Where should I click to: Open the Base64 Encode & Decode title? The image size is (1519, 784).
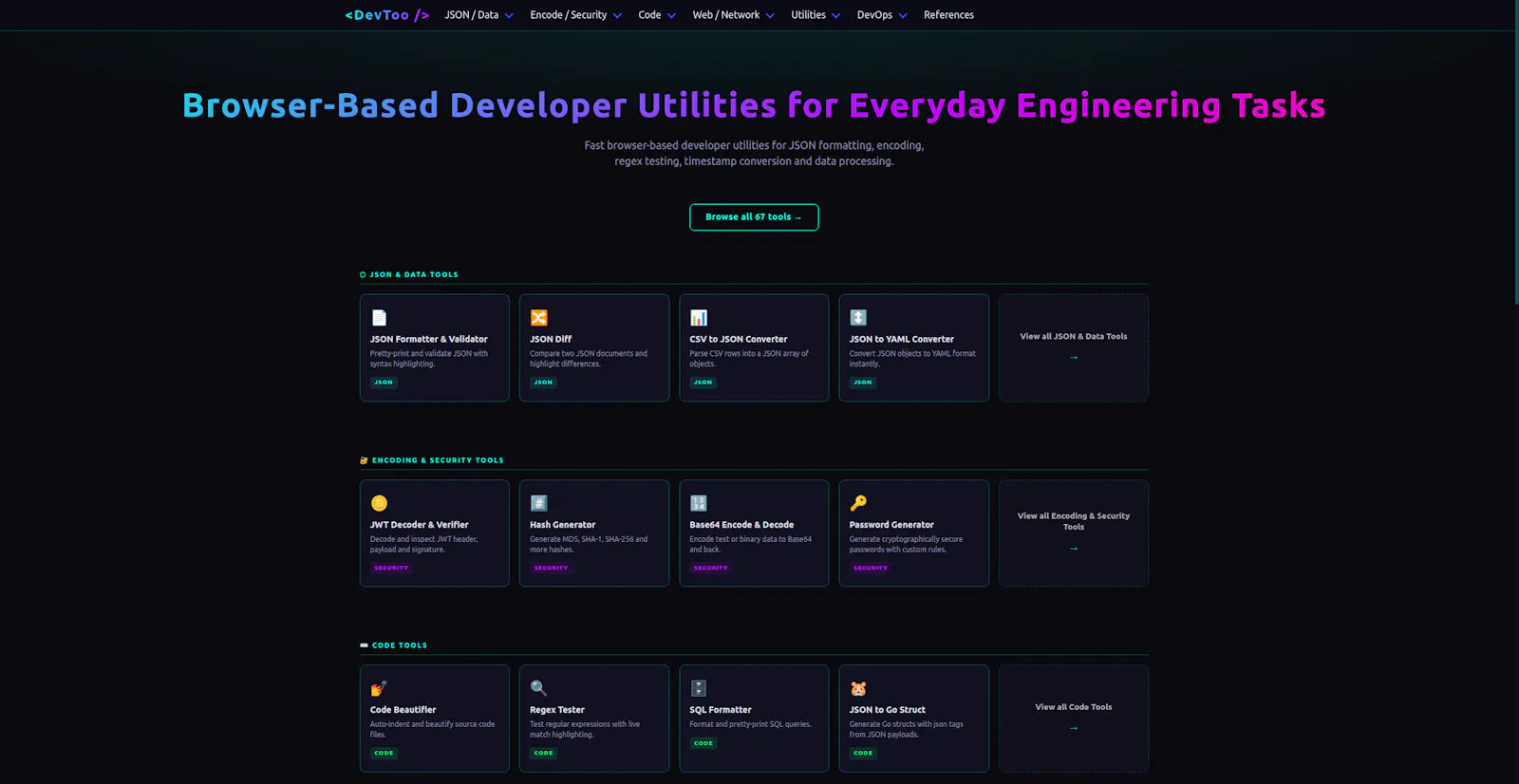click(741, 525)
